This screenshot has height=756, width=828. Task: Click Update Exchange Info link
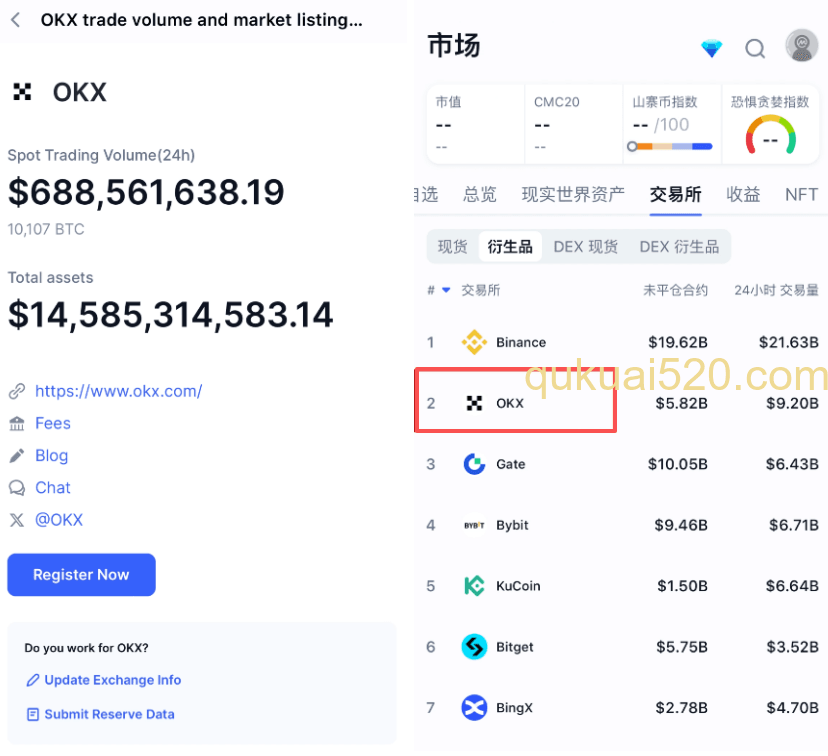point(112,680)
